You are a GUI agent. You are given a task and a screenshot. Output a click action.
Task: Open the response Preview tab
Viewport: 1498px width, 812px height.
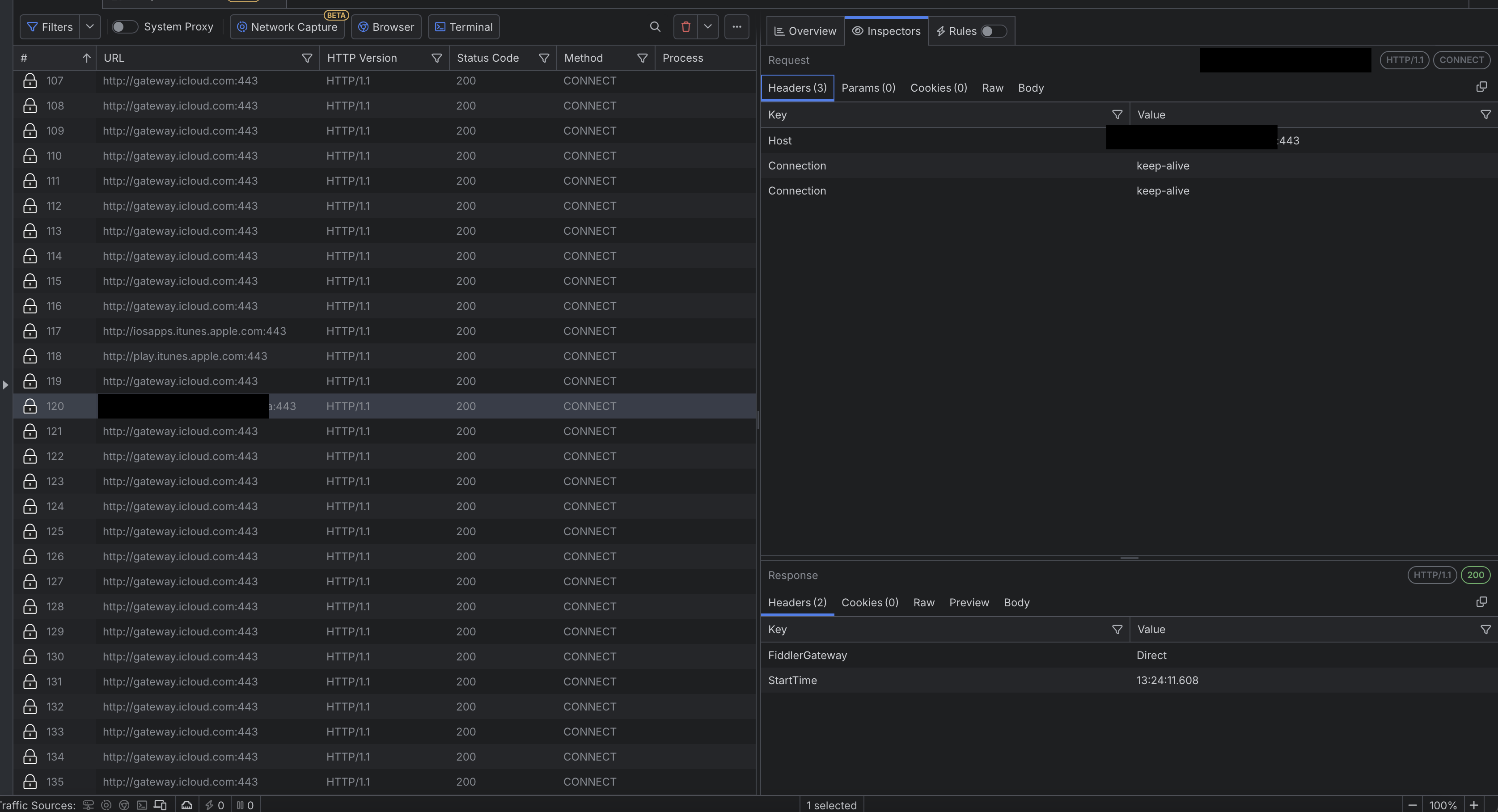[x=968, y=603]
